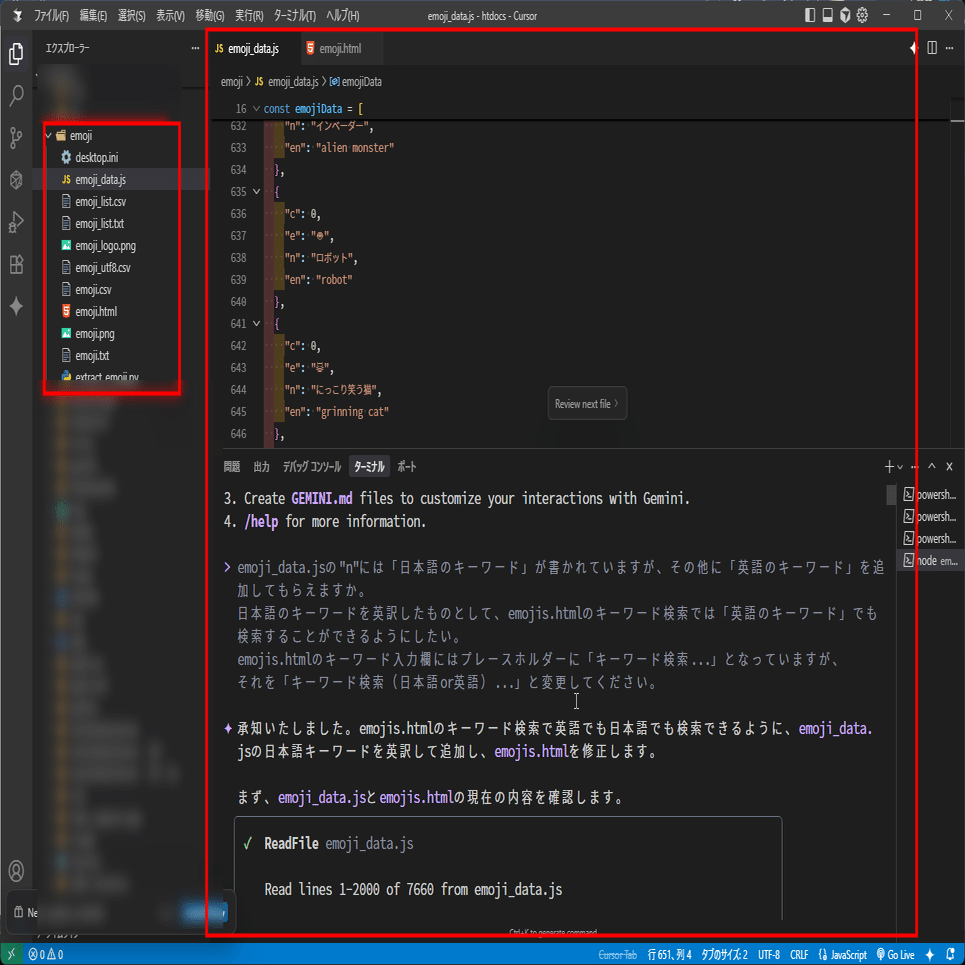The image size is (965, 965).
Task: Select the first powershell terminal instance
Action: click(x=931, y=495)
